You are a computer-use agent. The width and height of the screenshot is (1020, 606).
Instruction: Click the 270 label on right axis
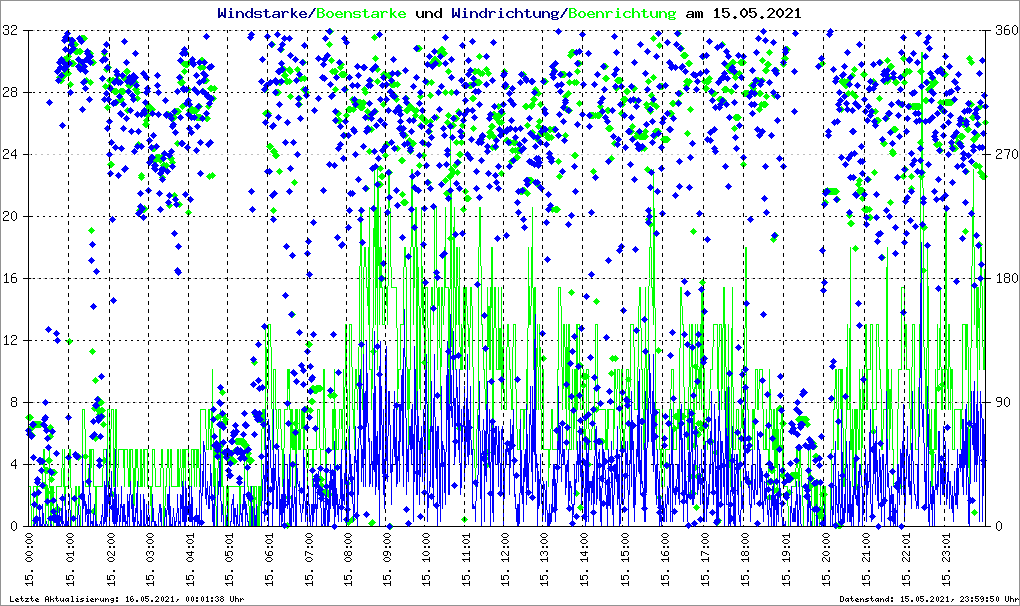[x=1003, y=155]
